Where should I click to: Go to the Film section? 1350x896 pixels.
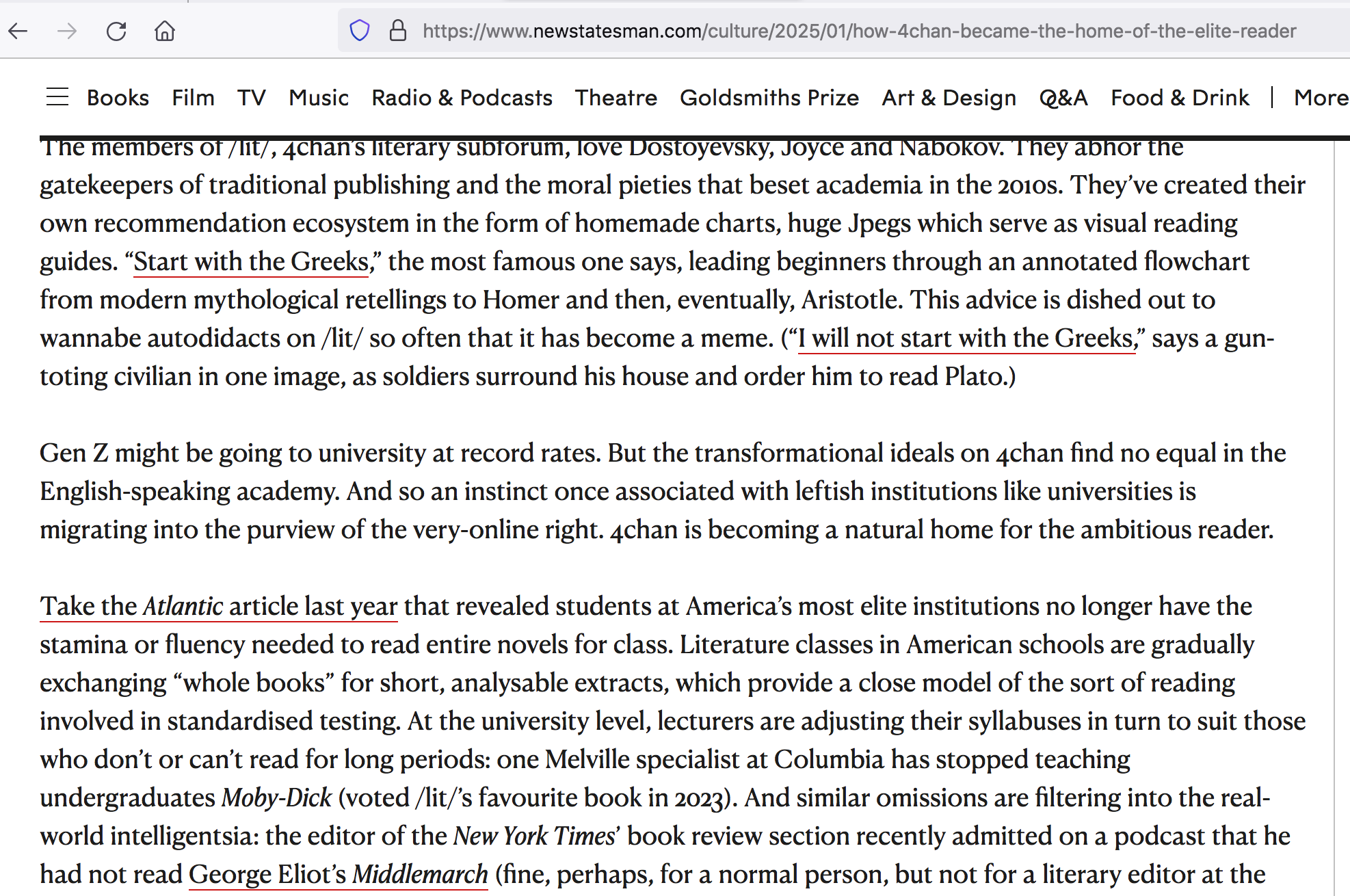(x=193, y=97)
